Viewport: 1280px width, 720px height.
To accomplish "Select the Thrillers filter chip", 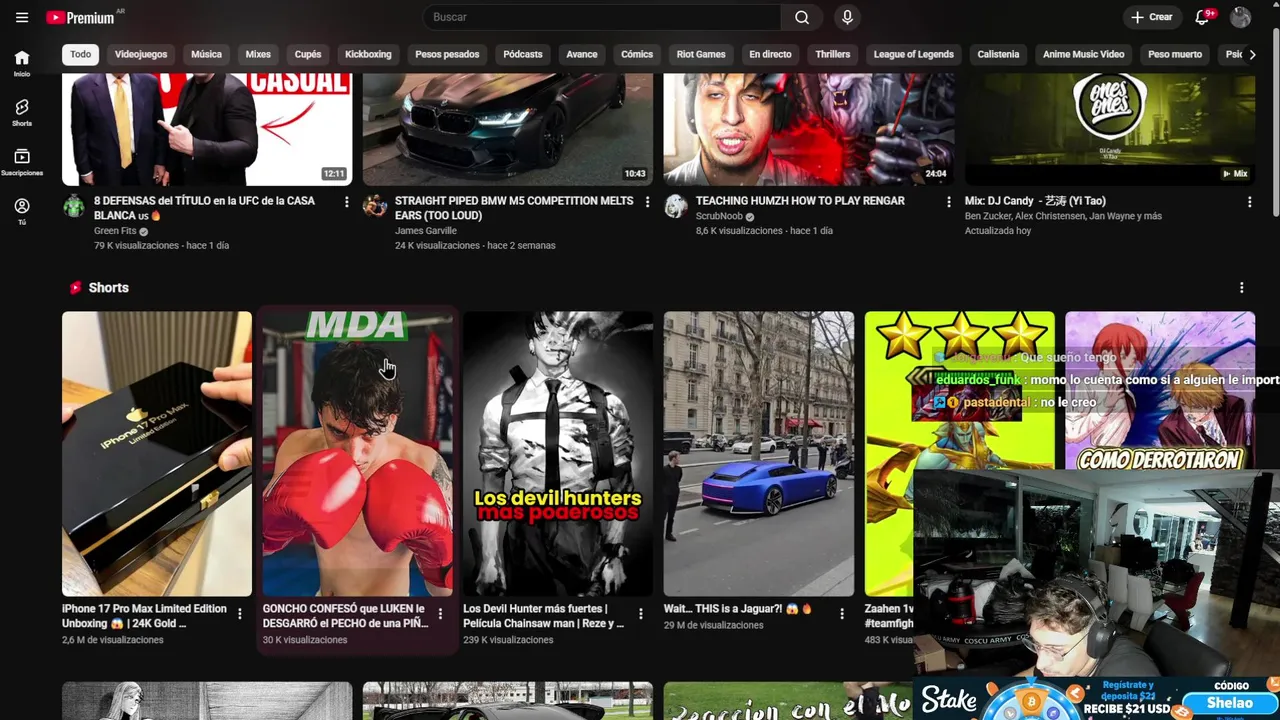I will (x=832, y=54).
